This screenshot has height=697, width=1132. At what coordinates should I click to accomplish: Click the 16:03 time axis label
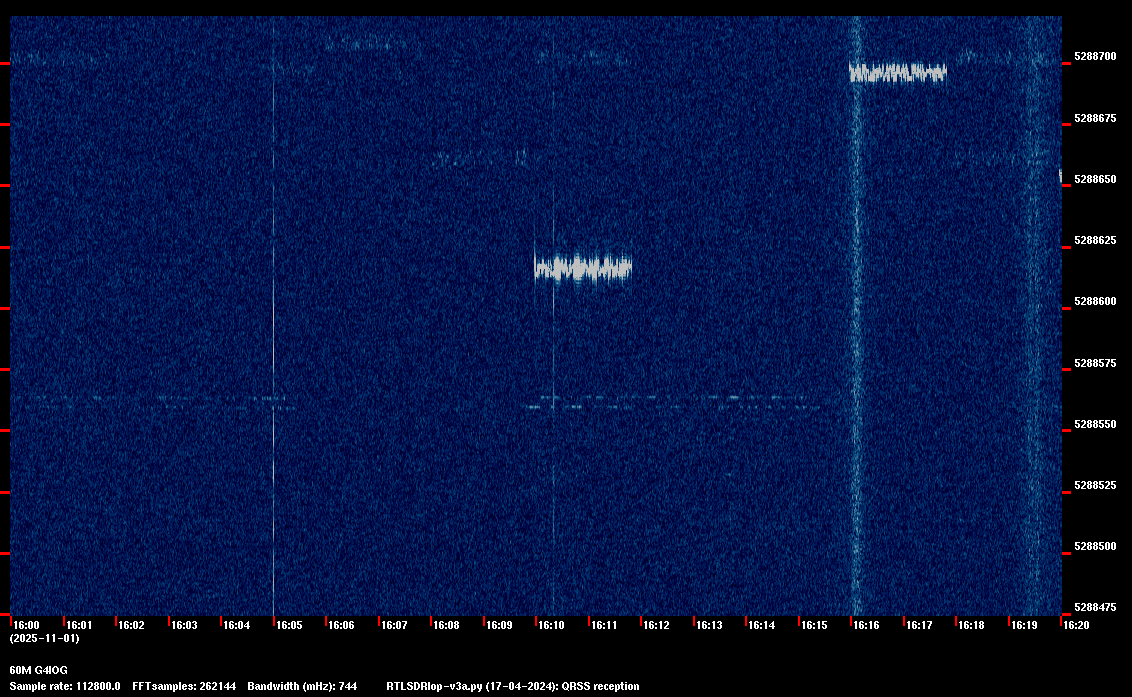pyautogui.click(x=184, y=625)
